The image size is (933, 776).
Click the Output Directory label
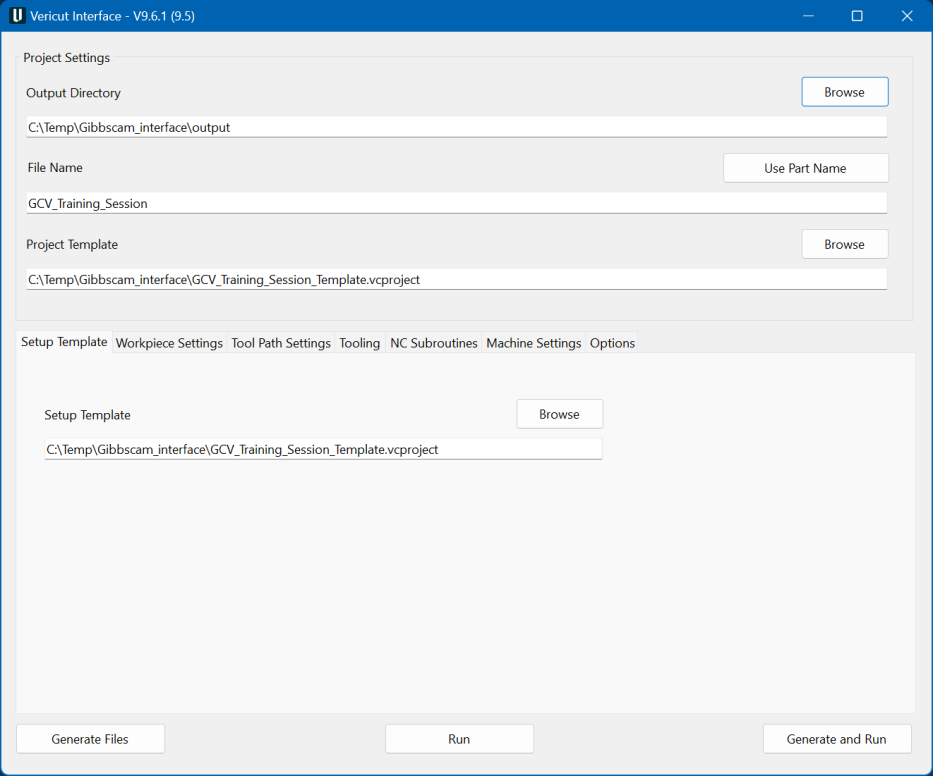click(x=73, y=93)
